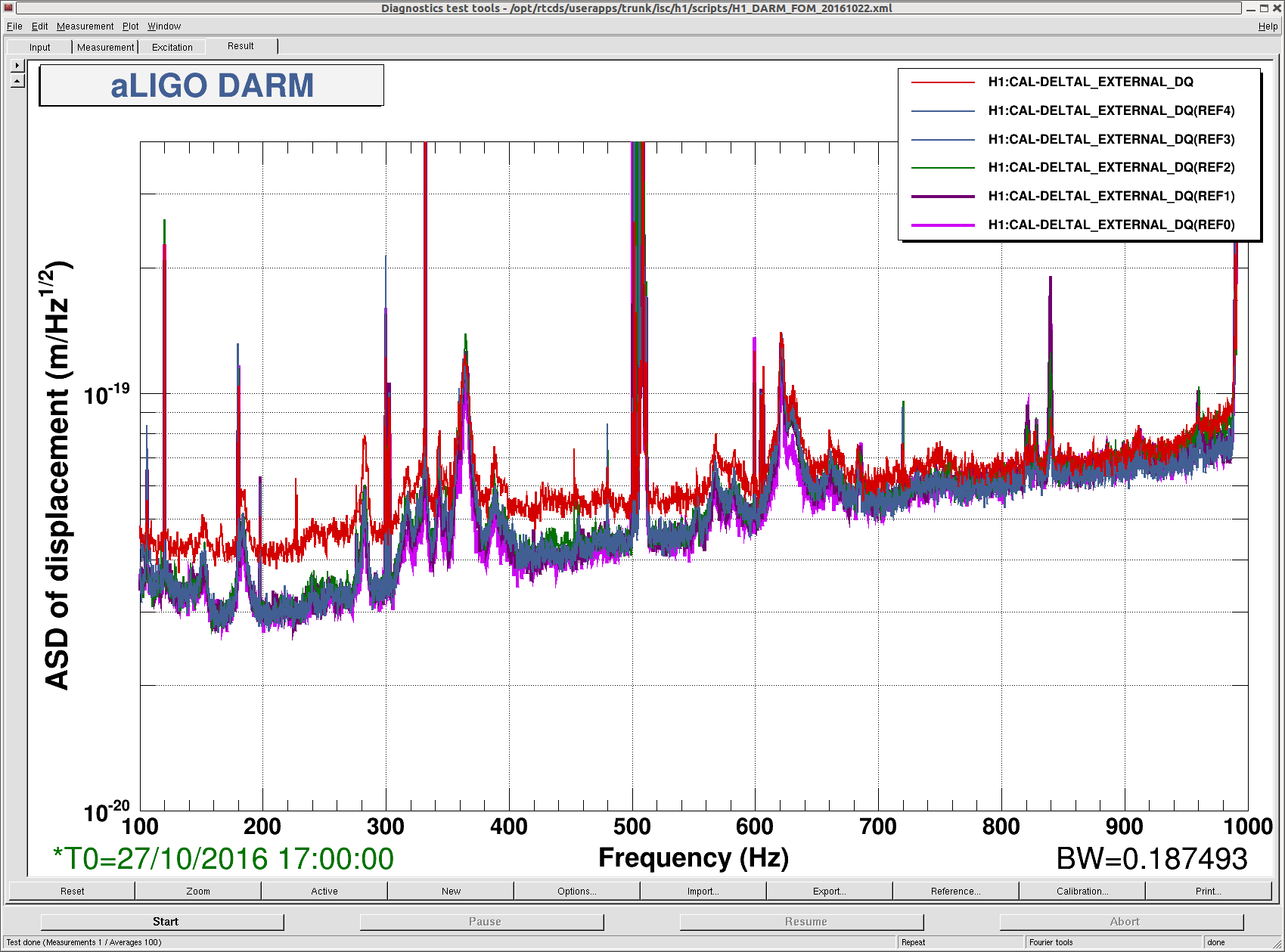Select legend entry H1:CAL-DELTAL_EXTERNAL_DQ(REF4)
This screenshot has height=952, width=1285.
(x=1111, y=110)
